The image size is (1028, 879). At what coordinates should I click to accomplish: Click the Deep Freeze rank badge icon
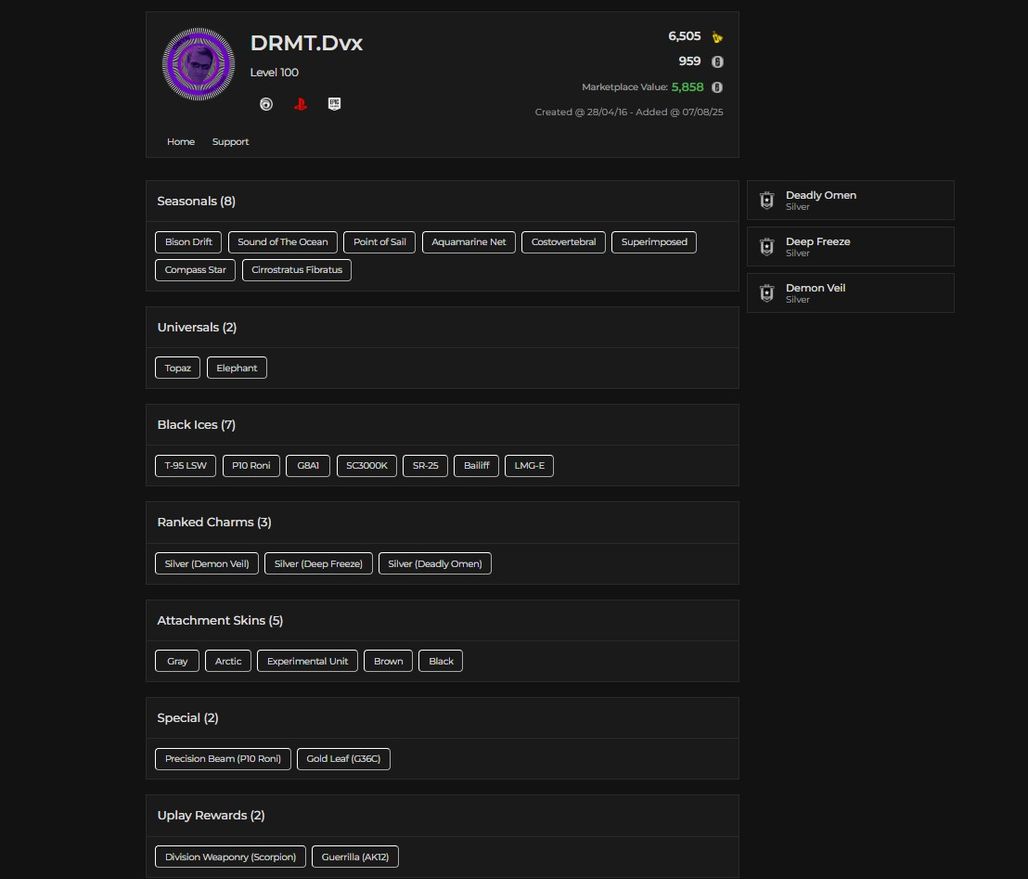pyautogui.click(x=766, y=246)
